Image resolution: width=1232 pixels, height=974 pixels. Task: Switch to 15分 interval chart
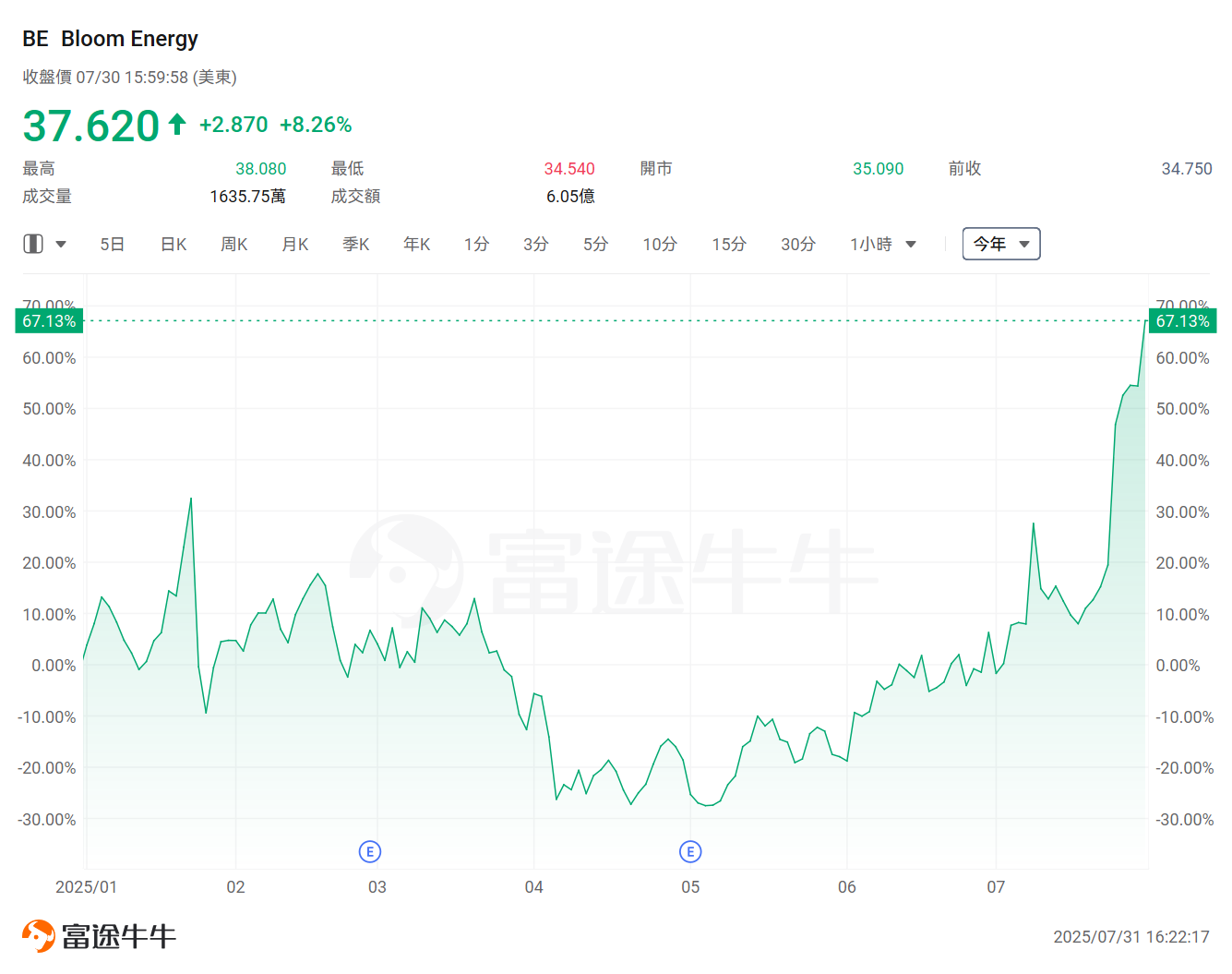pyautogui.click(x=729, y=245)
